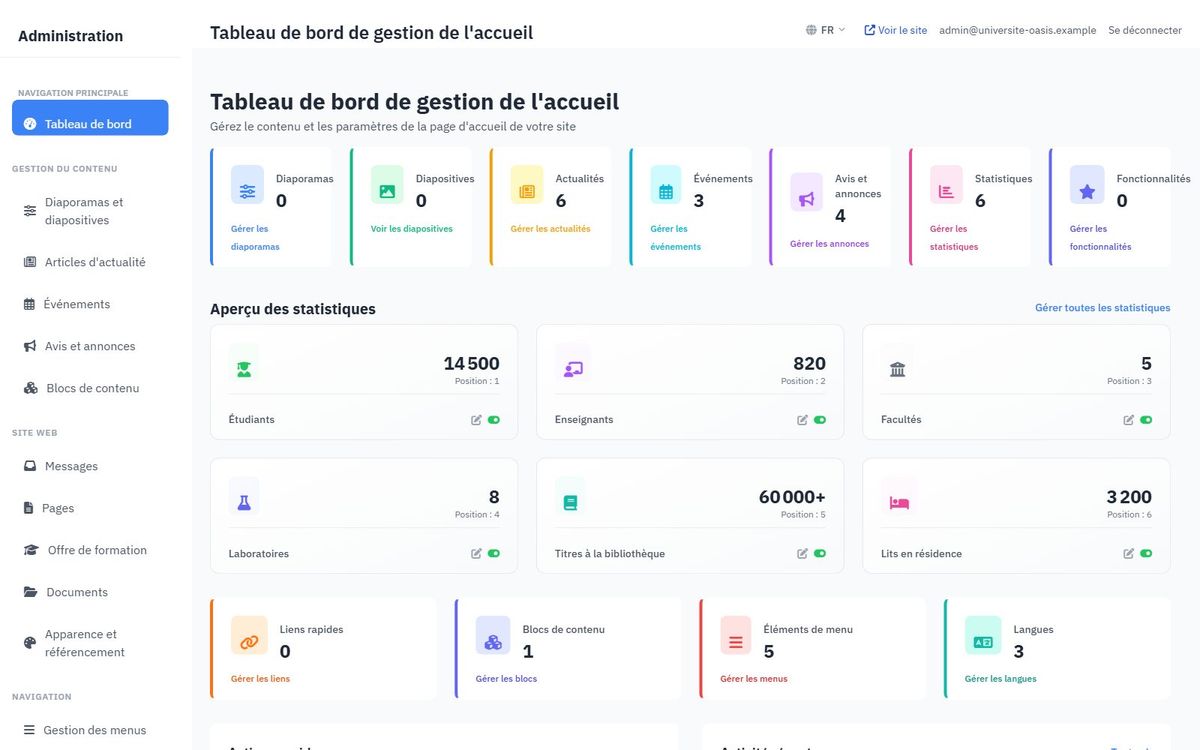Click the Actualités card newspaper icon
The height and width of the screenshot is (750, 1200).
point(527,191)
